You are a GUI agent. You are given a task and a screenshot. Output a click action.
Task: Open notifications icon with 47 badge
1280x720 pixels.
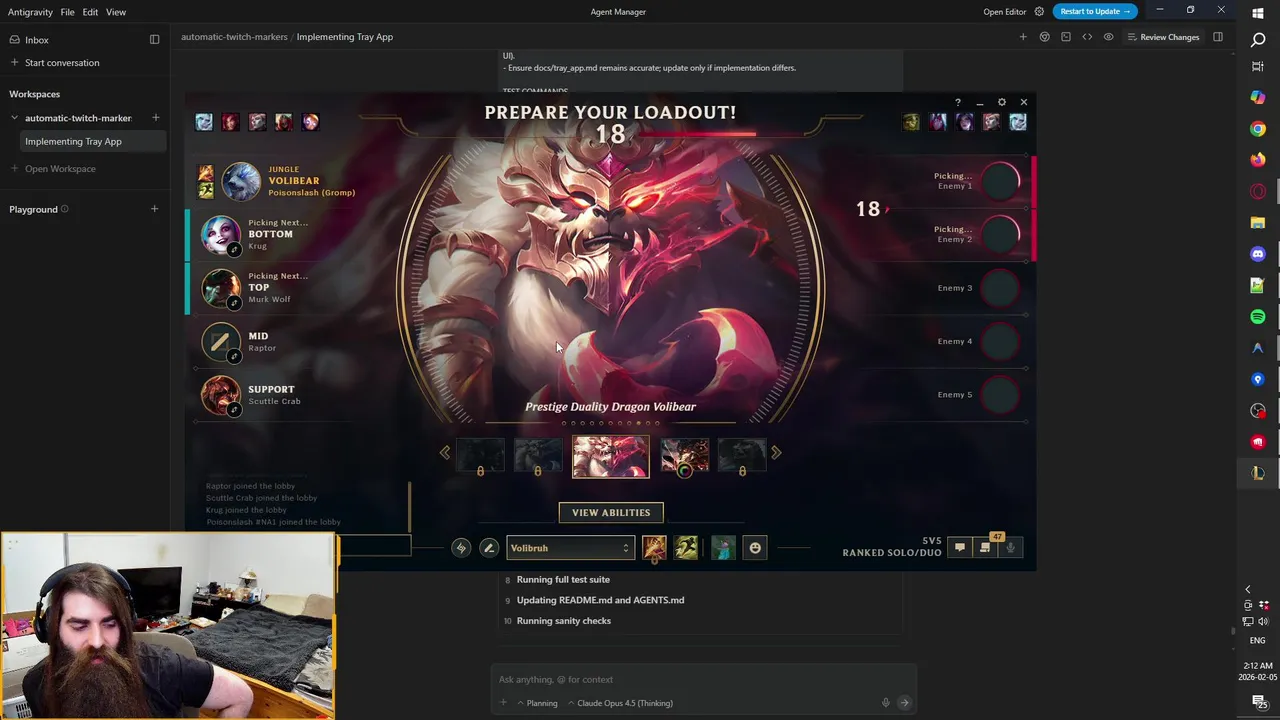click(x=985, y=547)
